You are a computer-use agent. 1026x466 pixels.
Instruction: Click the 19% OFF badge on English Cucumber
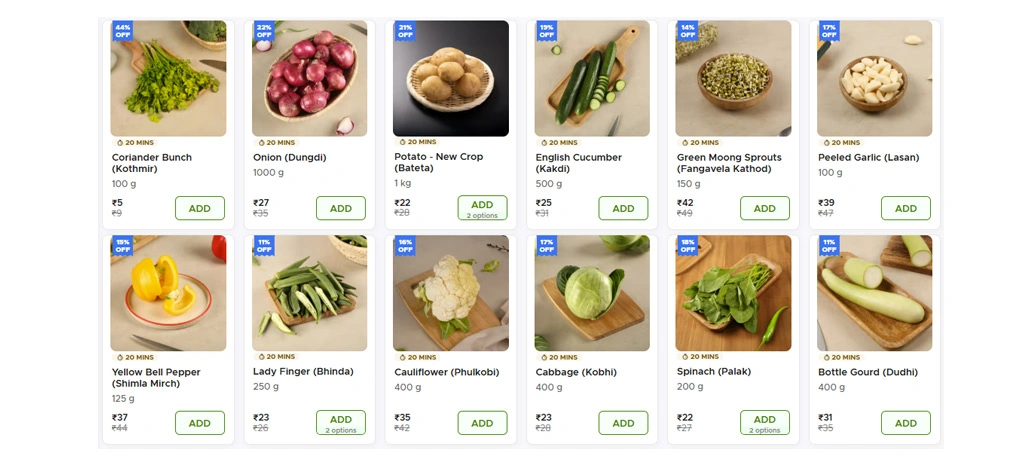pos(546,31)
